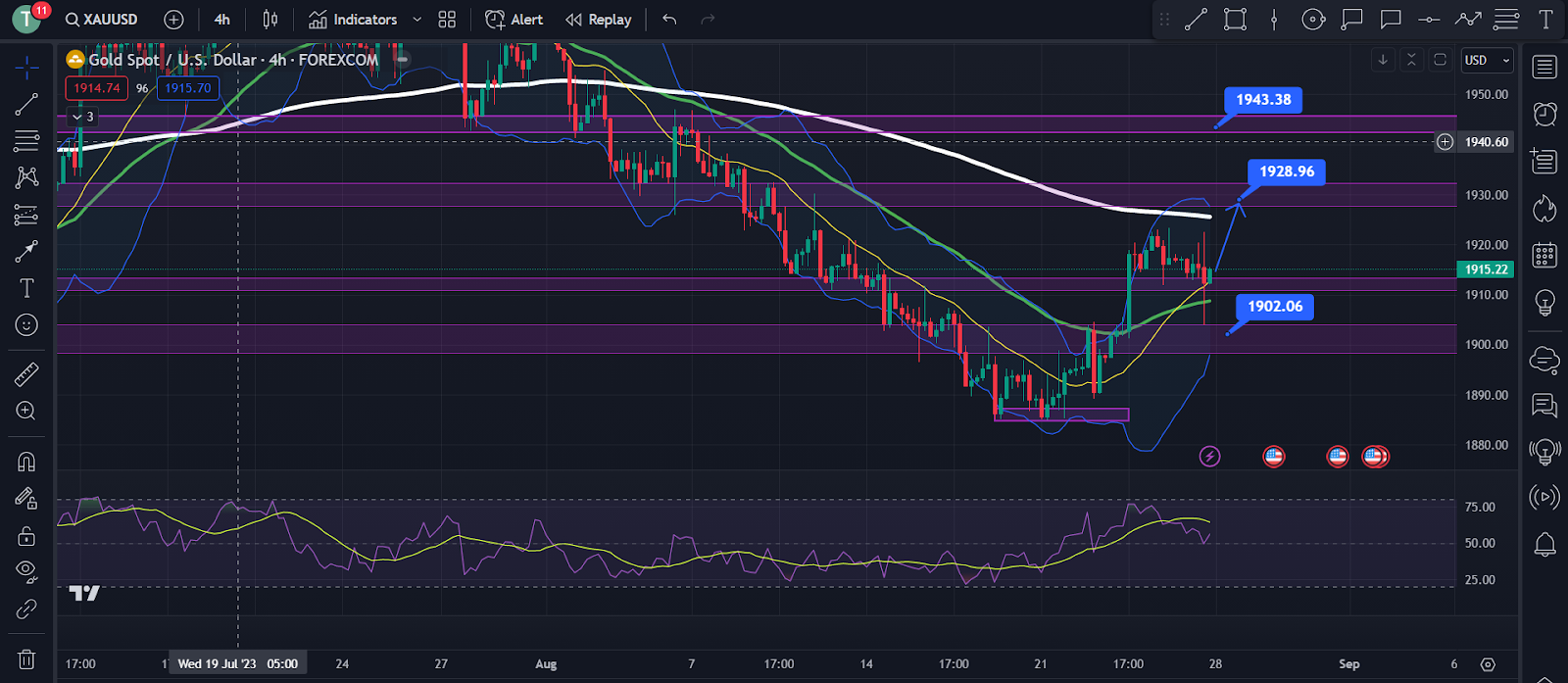Open the alerts clock panel
The width and height of the screenshot is (1568, 683).
pyautogui.click(x=1544, y=114)
